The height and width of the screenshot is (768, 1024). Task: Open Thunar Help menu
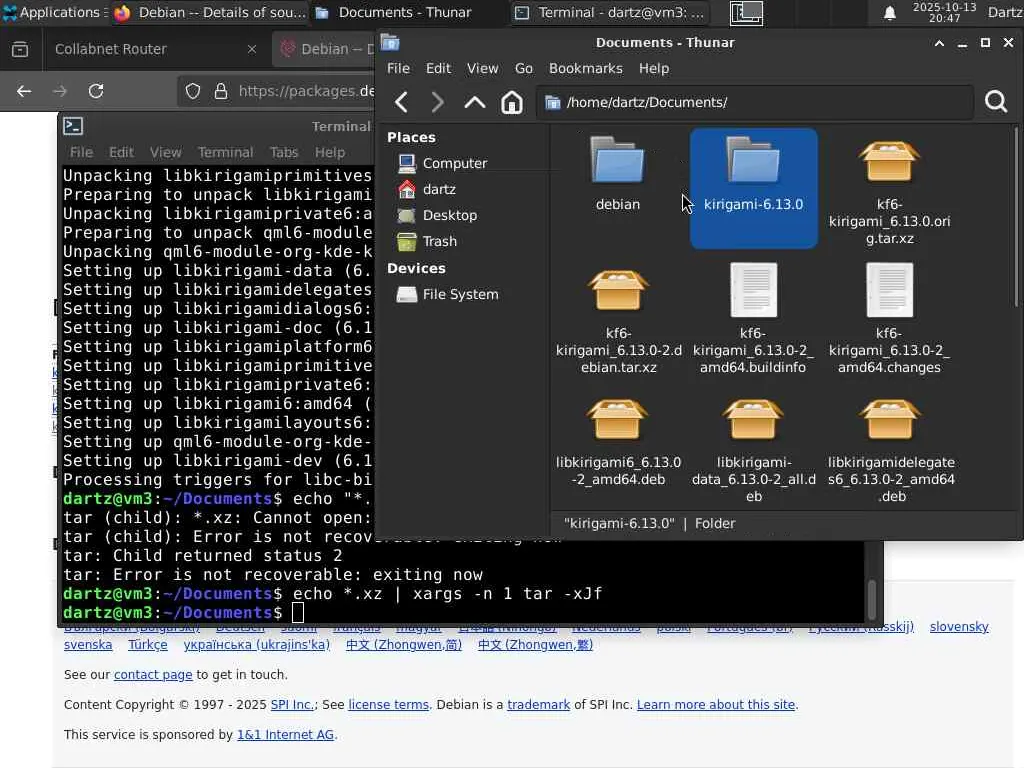pyautogui.click(x=654, y=69)
